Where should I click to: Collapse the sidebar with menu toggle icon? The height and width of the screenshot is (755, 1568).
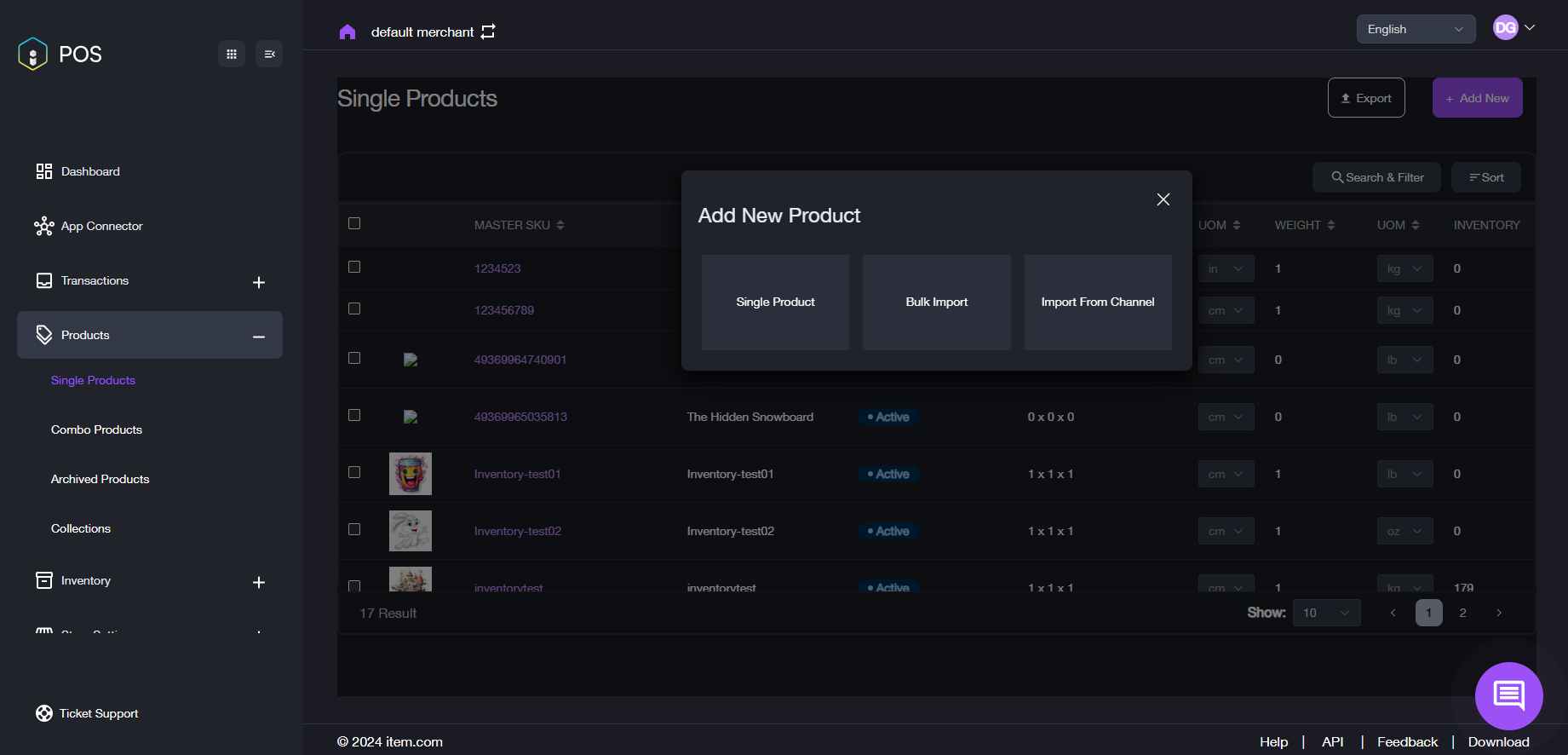click(269, 54)
